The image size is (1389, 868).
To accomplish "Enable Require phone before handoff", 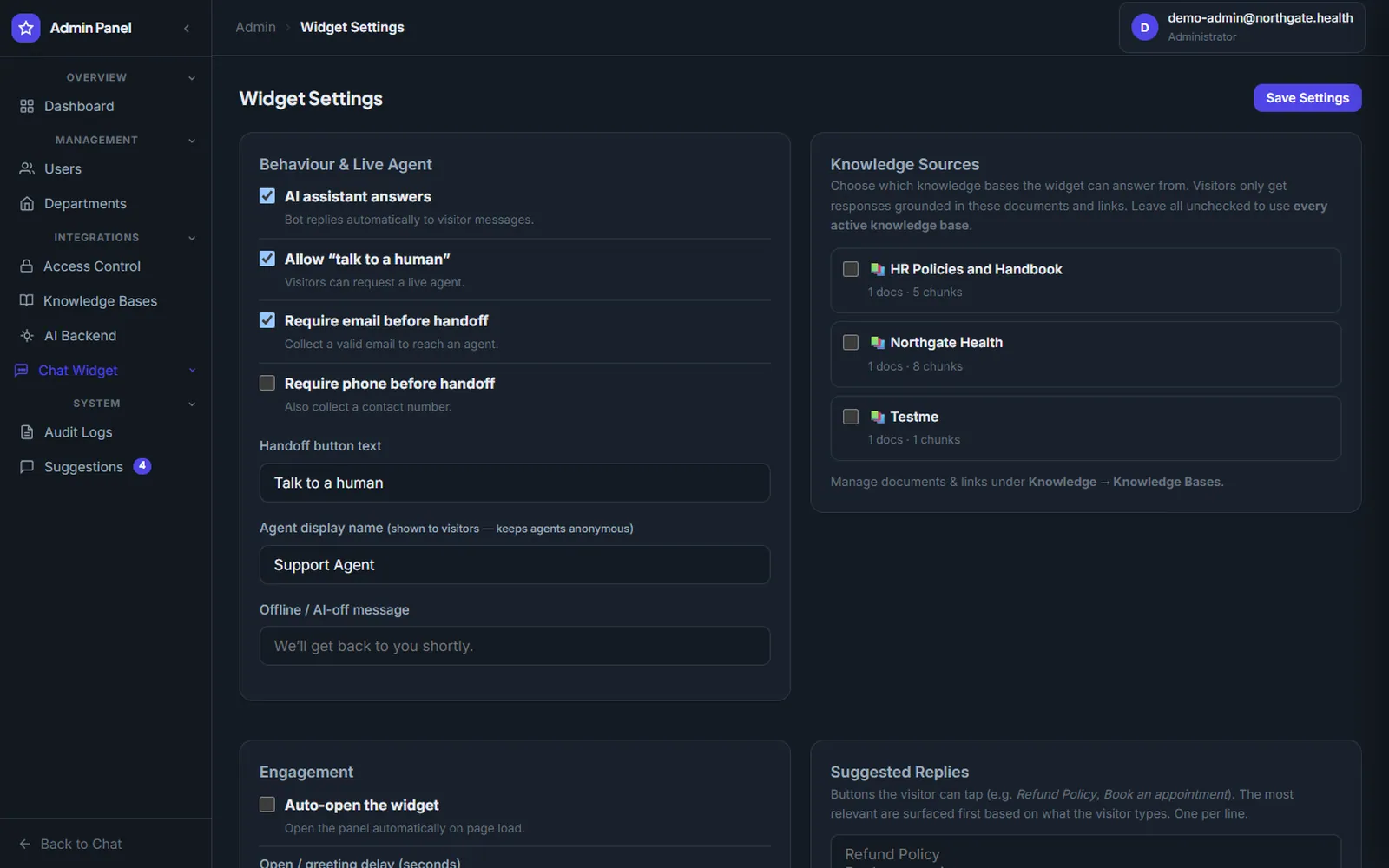I will [267, 383].
